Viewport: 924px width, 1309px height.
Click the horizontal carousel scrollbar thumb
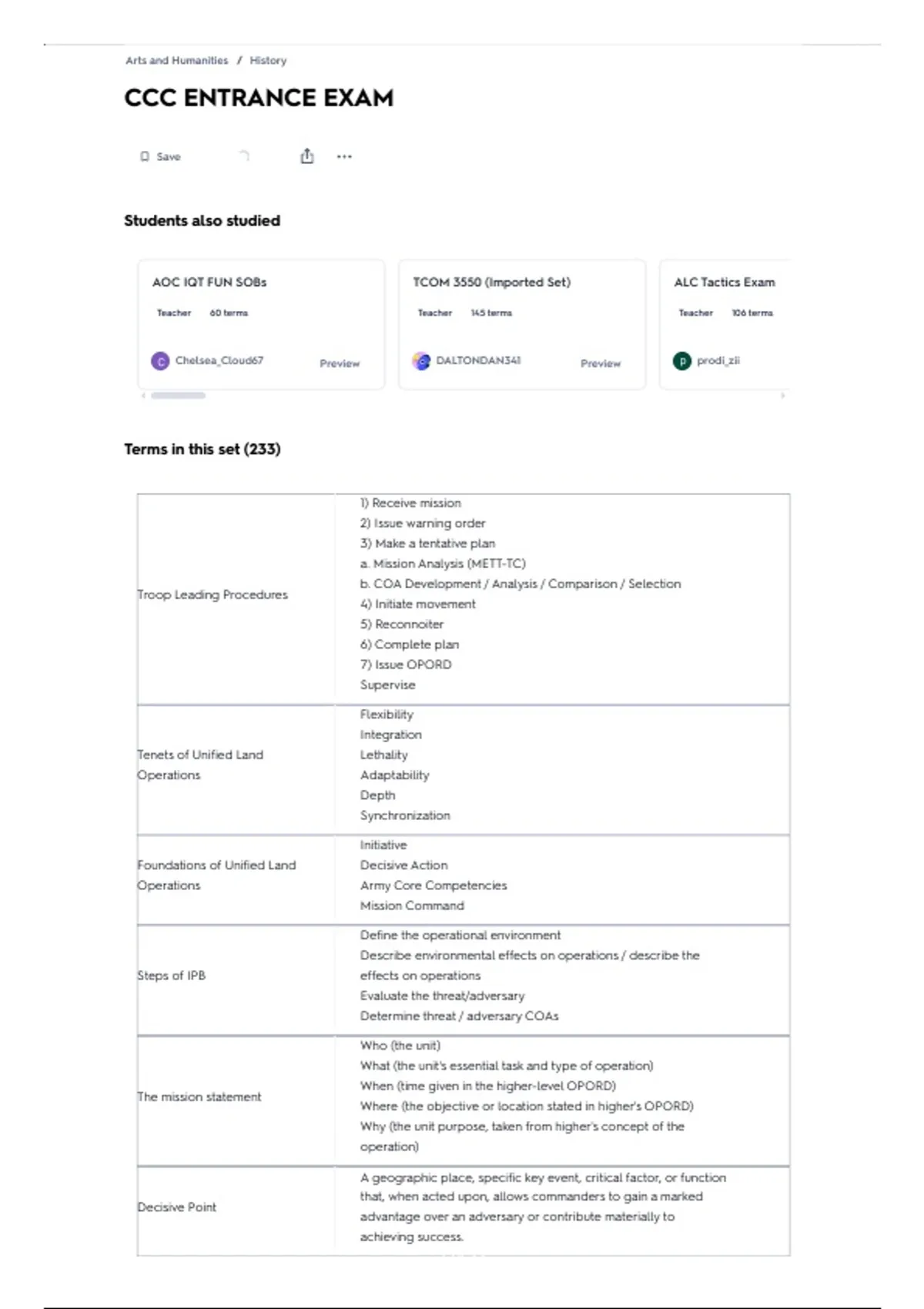pyautogui.click(x=178, y=396)
